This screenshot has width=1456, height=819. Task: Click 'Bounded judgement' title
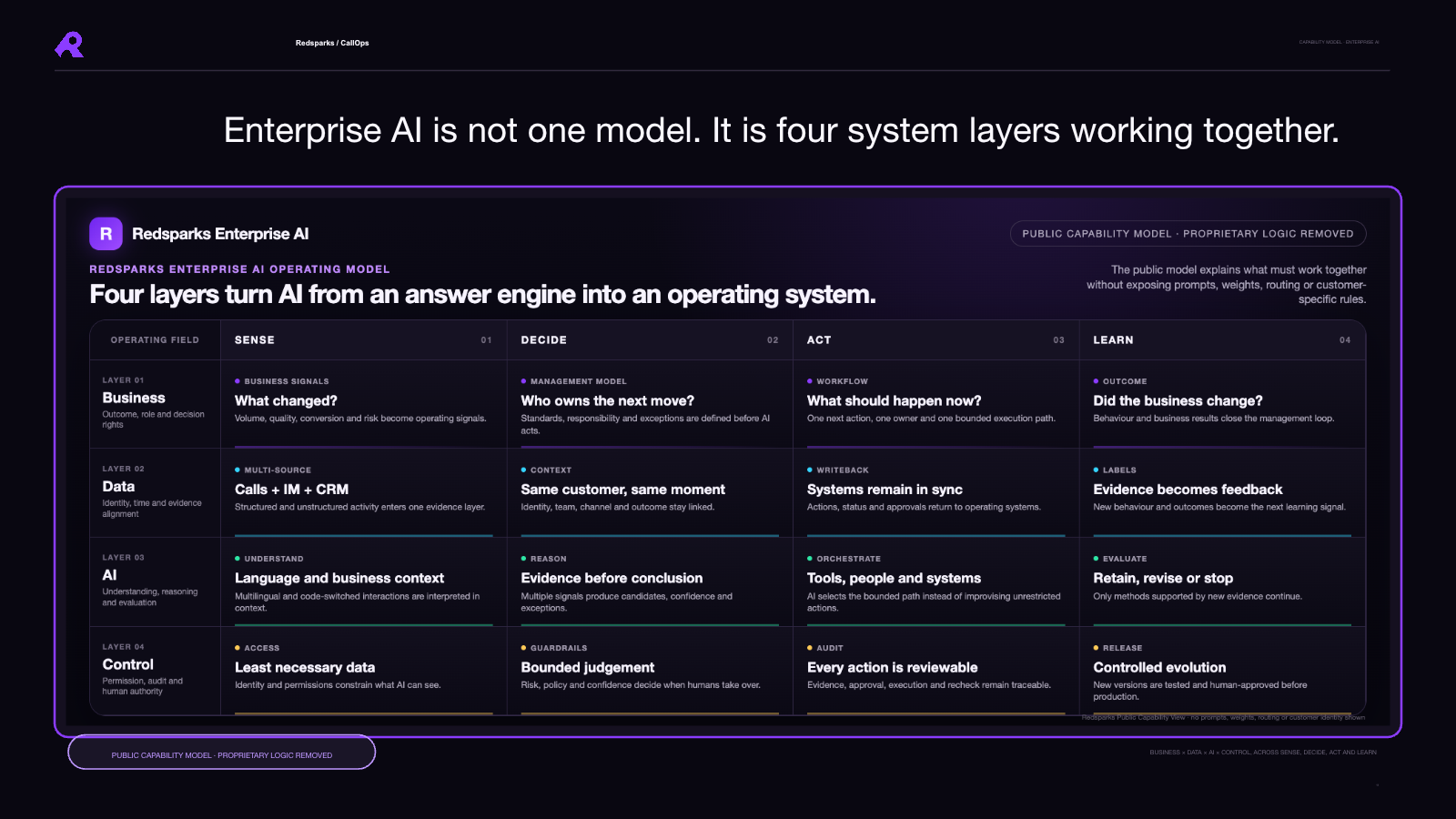click(x=587, y=667)
